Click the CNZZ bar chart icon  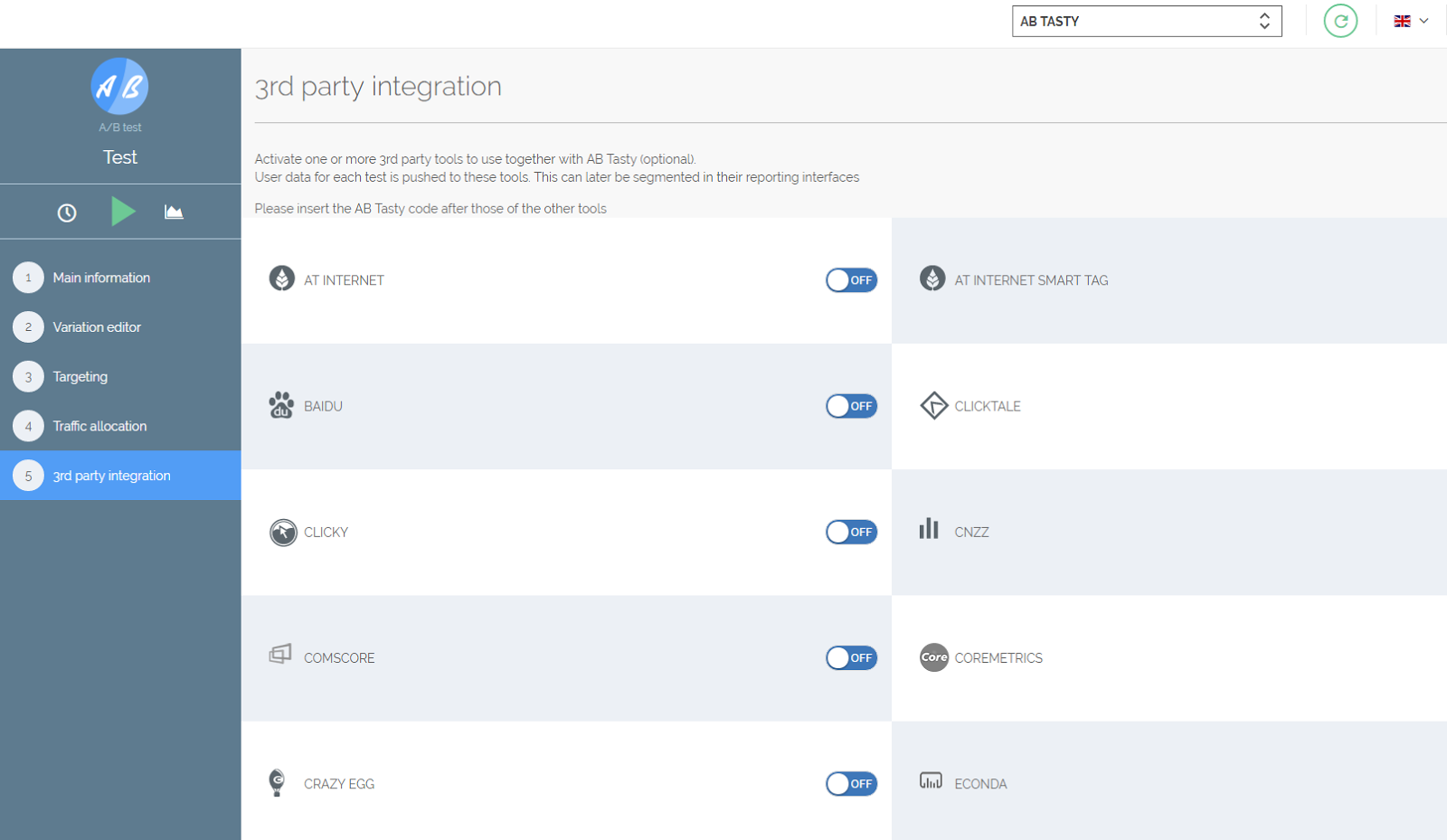click(x=929, y=528)
